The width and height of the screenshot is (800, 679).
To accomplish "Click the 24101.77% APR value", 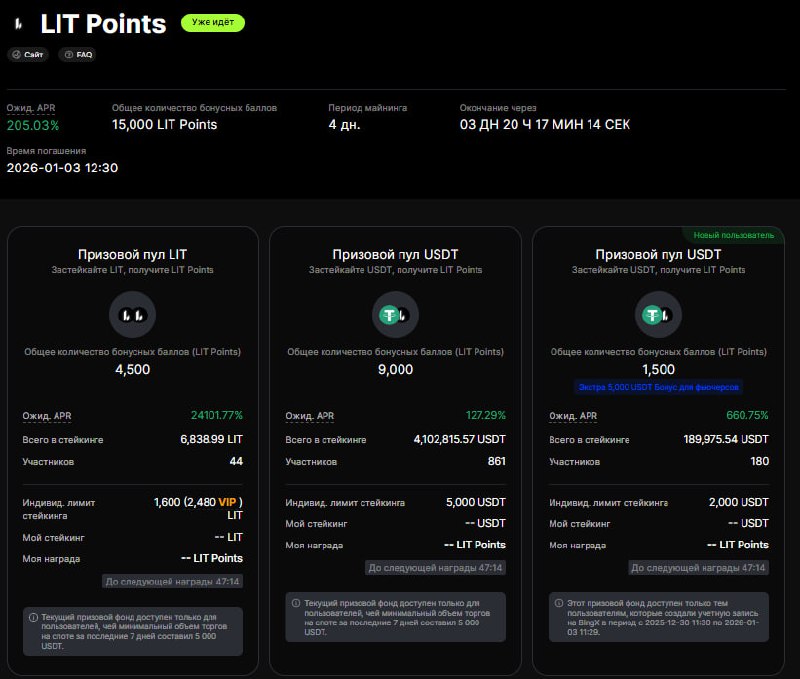I will 217,415.
